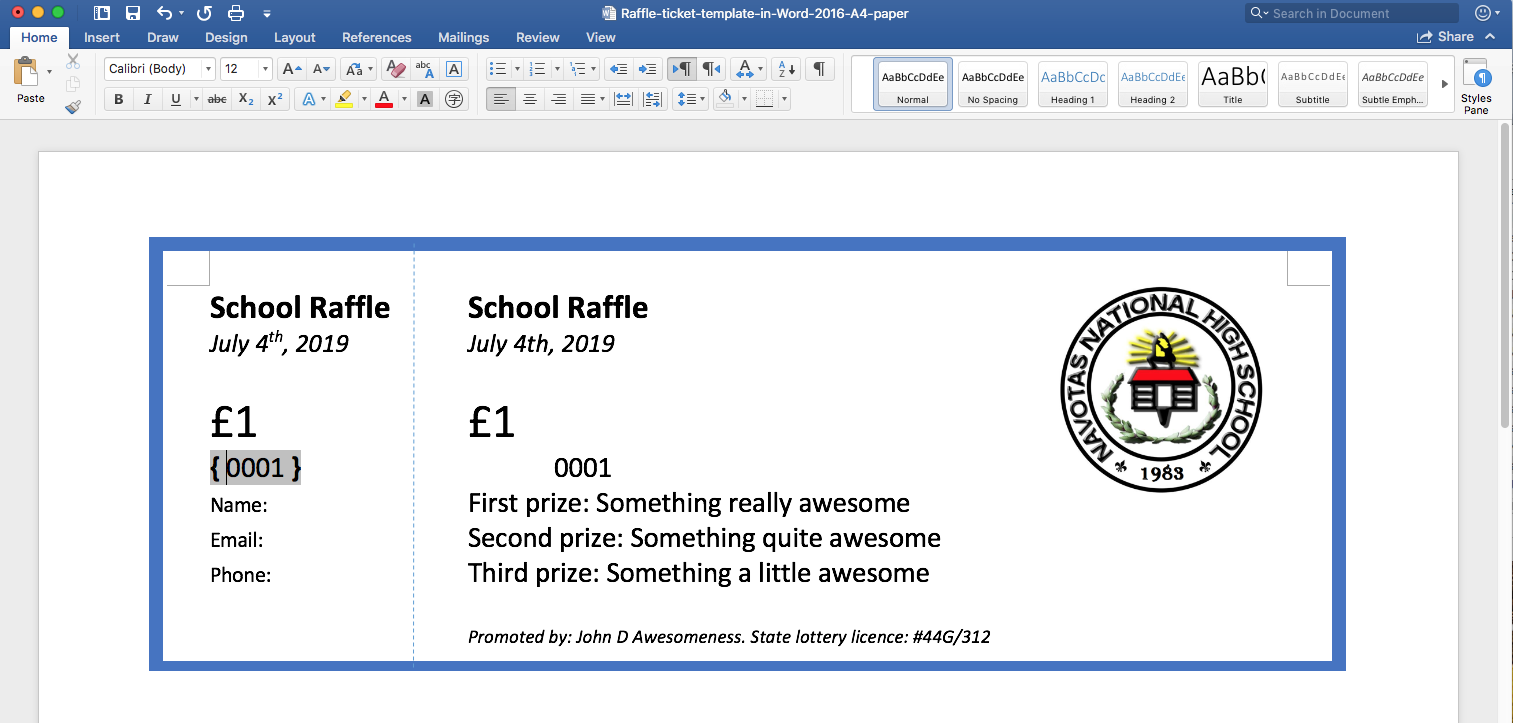Switch to the Review tab

point(537,37)
